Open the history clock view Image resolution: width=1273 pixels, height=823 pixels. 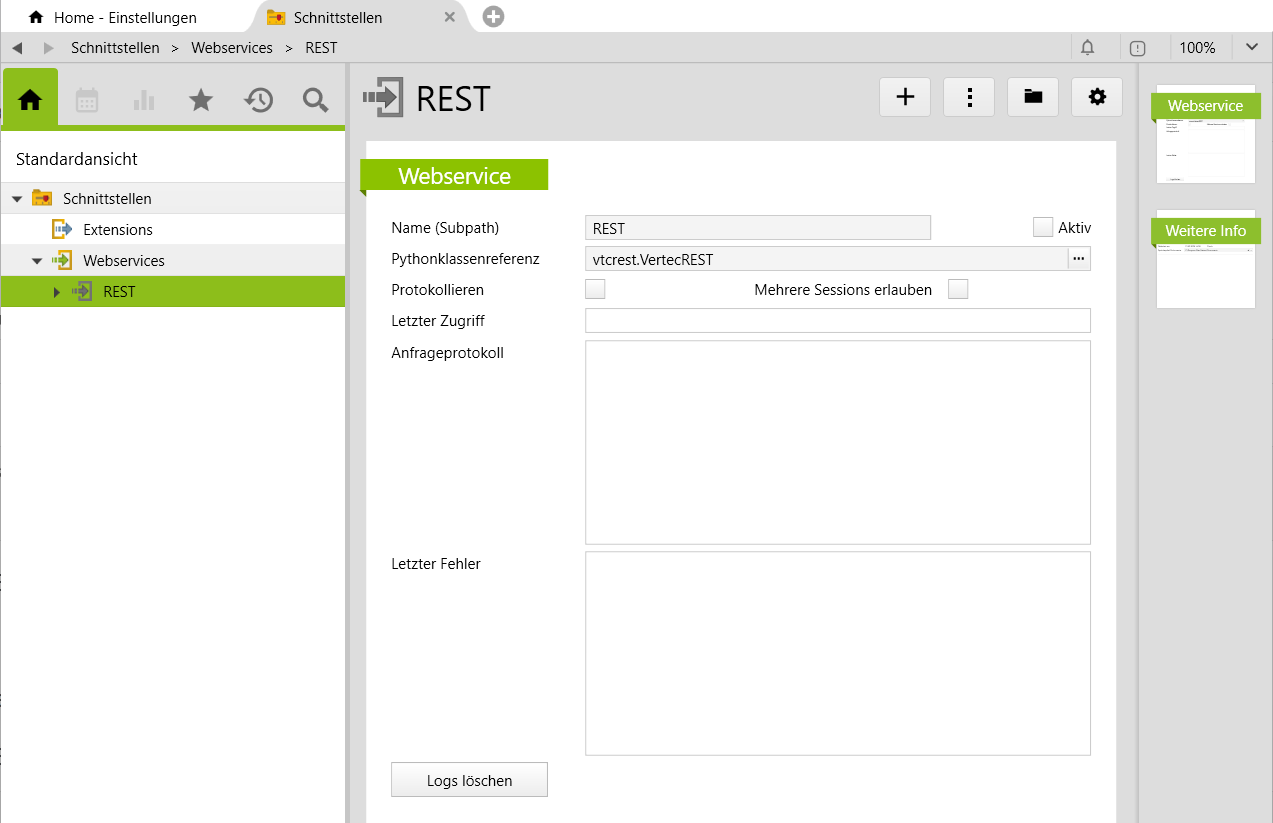[x=259, y=99]
